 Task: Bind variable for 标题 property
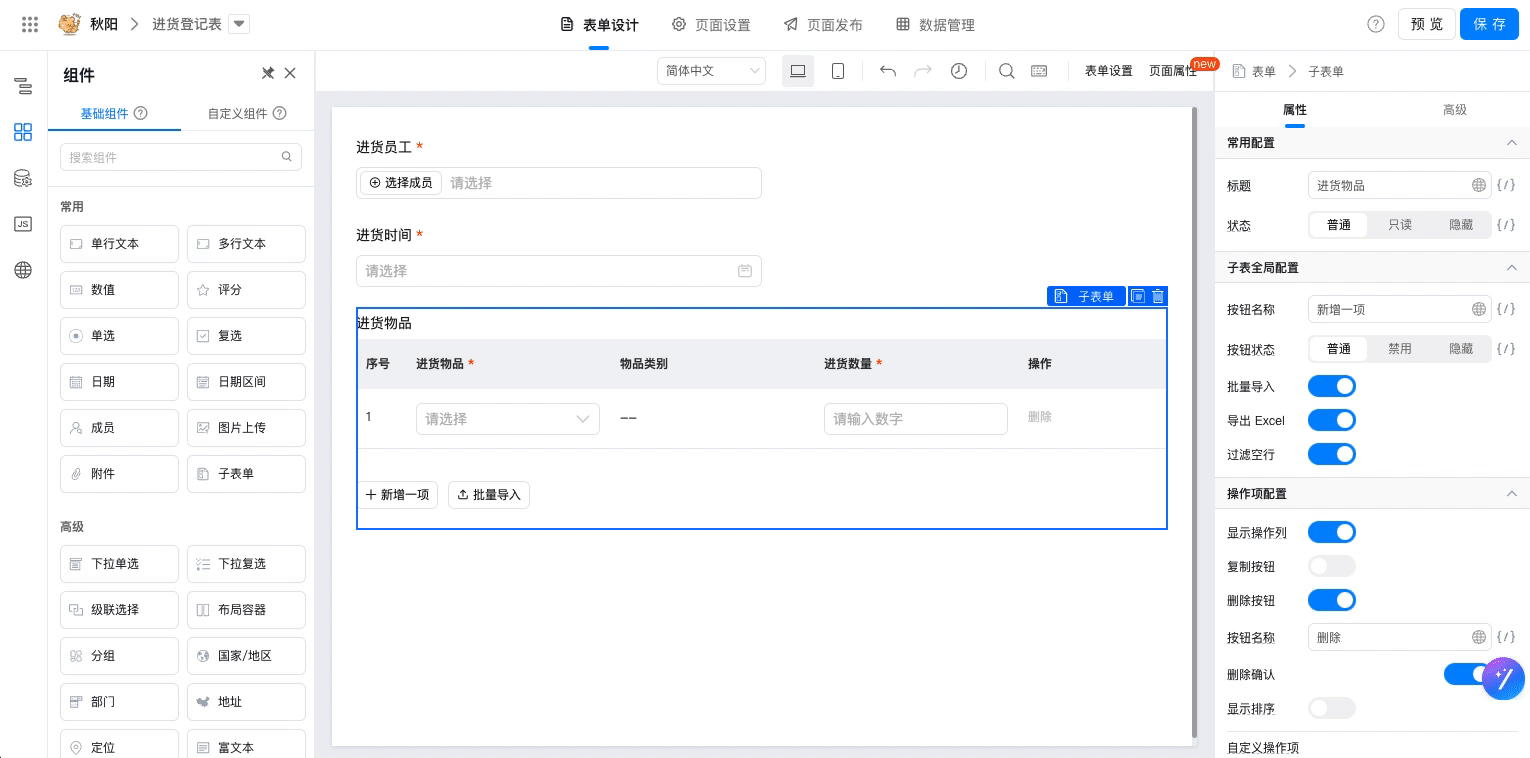click(x=1506, y=185)
